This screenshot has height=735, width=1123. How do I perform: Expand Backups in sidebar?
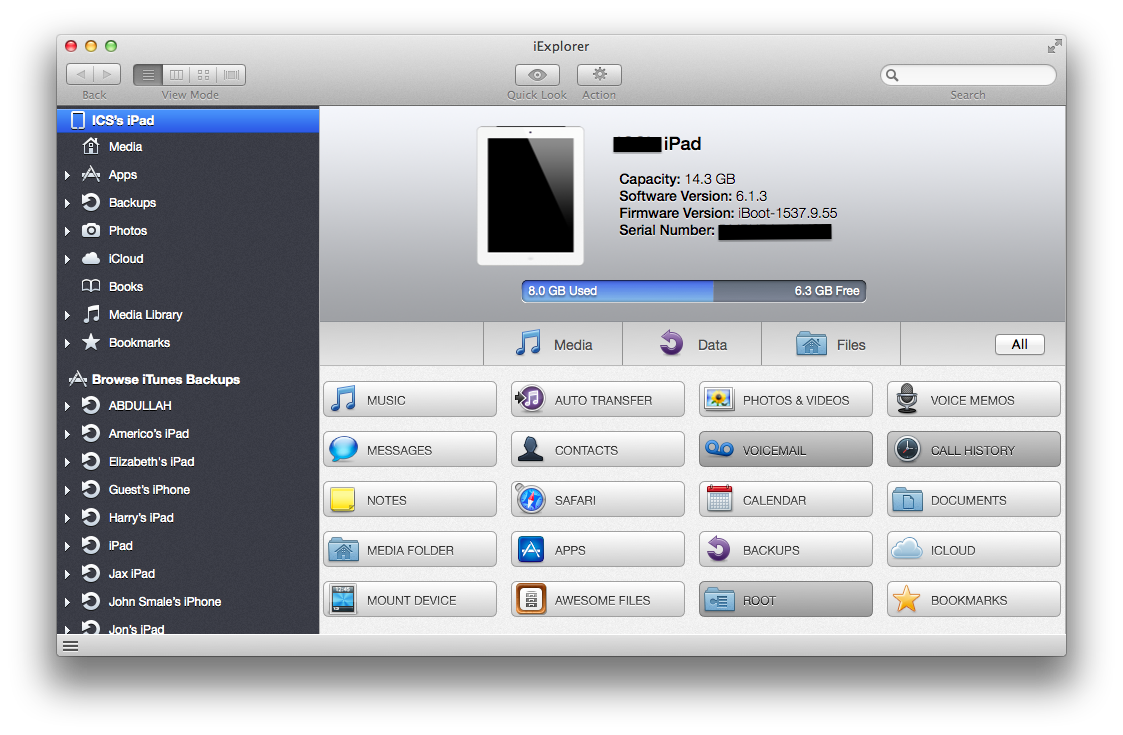click(67, 203)
